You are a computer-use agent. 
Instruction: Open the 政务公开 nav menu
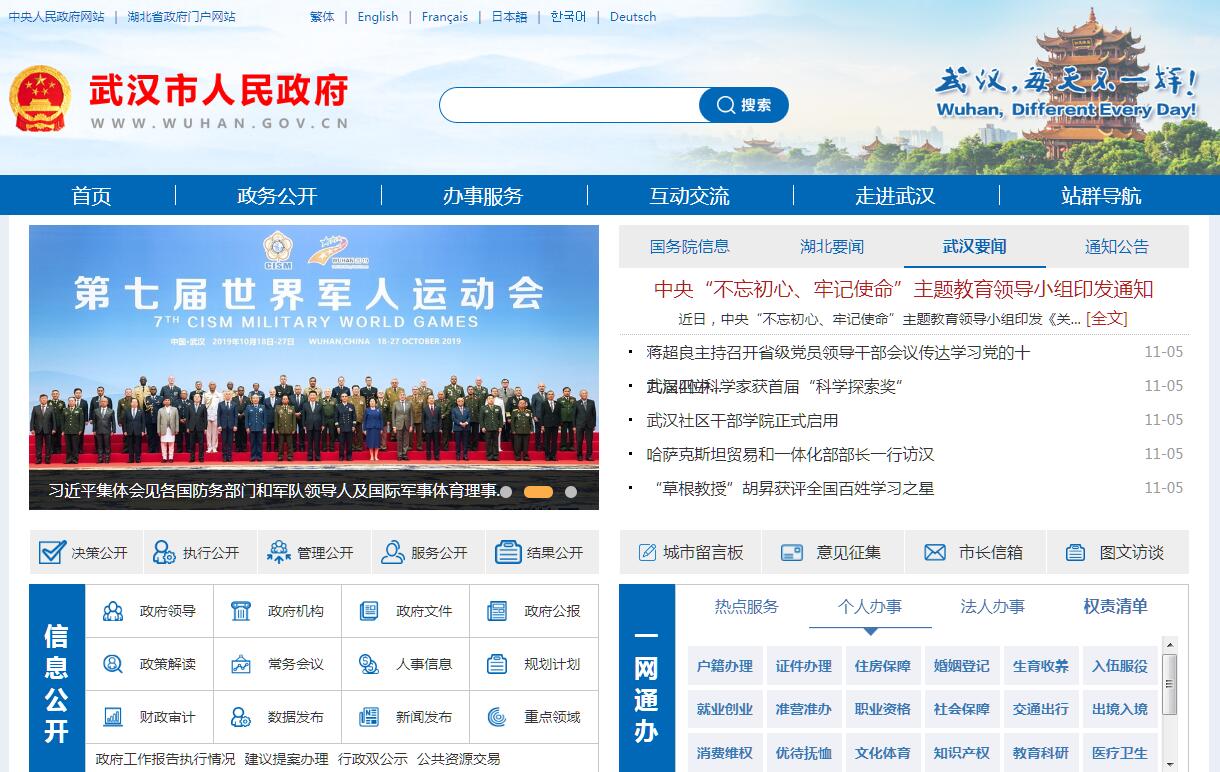277,196
